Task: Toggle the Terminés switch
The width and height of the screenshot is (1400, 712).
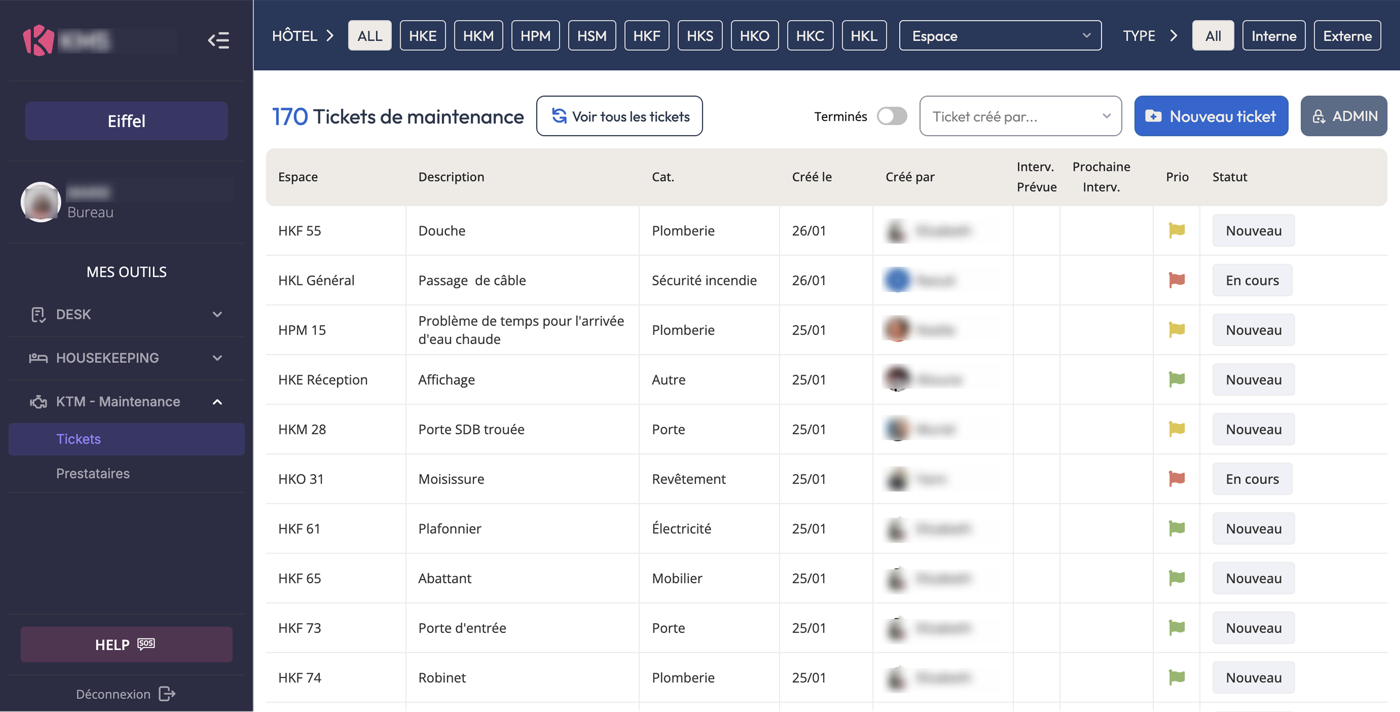Action: 892,116
